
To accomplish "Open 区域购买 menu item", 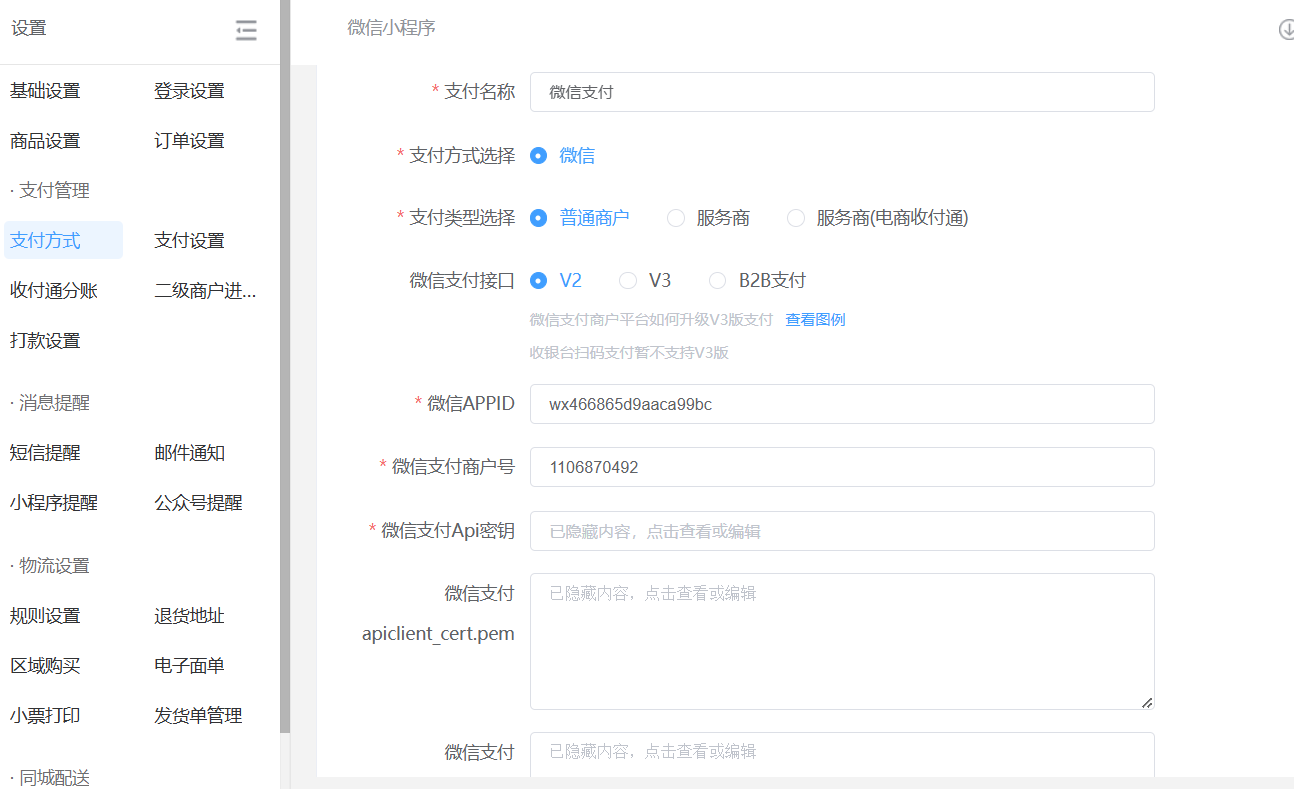I will click(x=45, y=666).
